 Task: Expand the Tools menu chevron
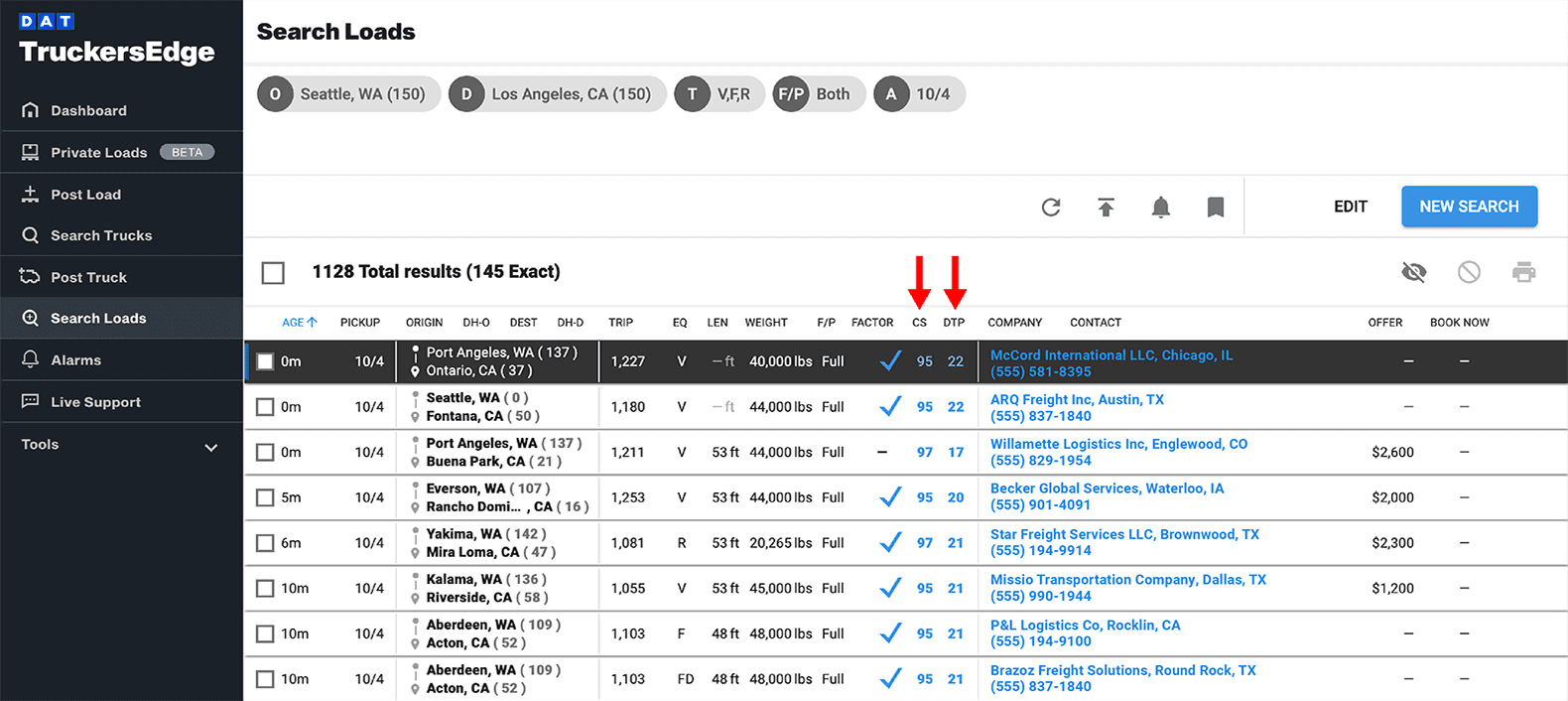click(x=210, y=447)
